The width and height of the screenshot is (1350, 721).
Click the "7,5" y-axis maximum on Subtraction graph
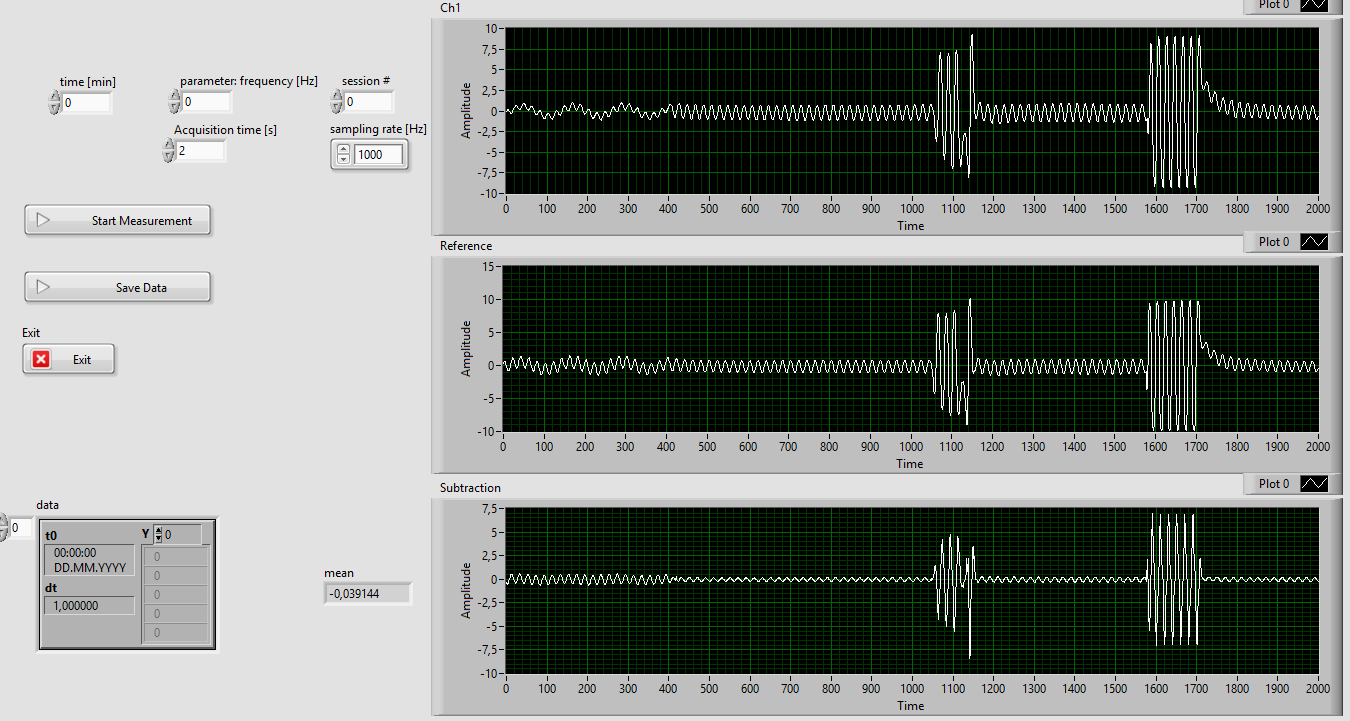coord(488,508)
